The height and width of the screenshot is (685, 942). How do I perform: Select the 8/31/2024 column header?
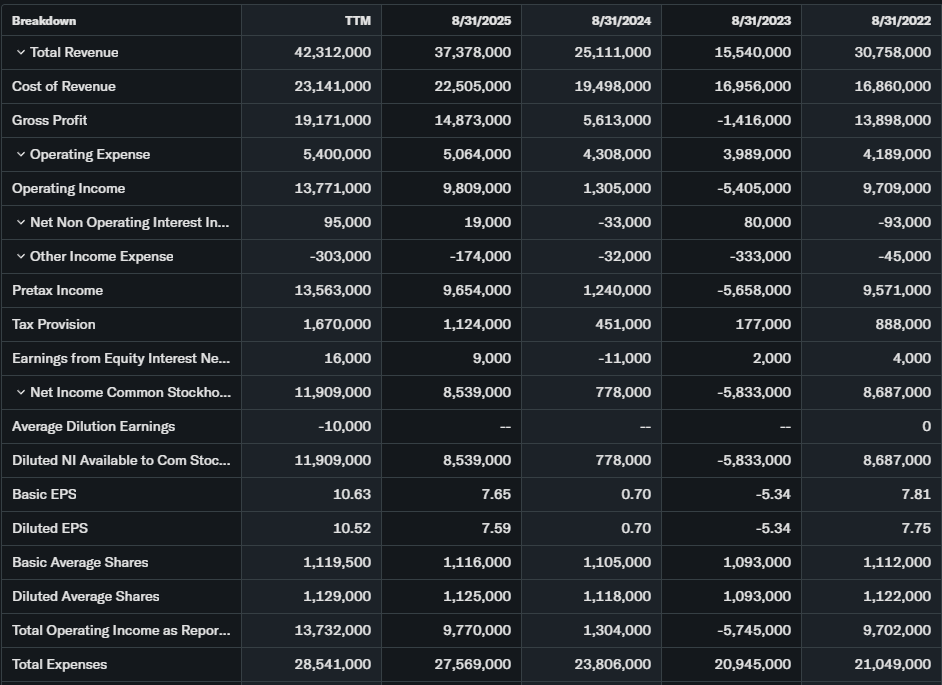point(620,21)
